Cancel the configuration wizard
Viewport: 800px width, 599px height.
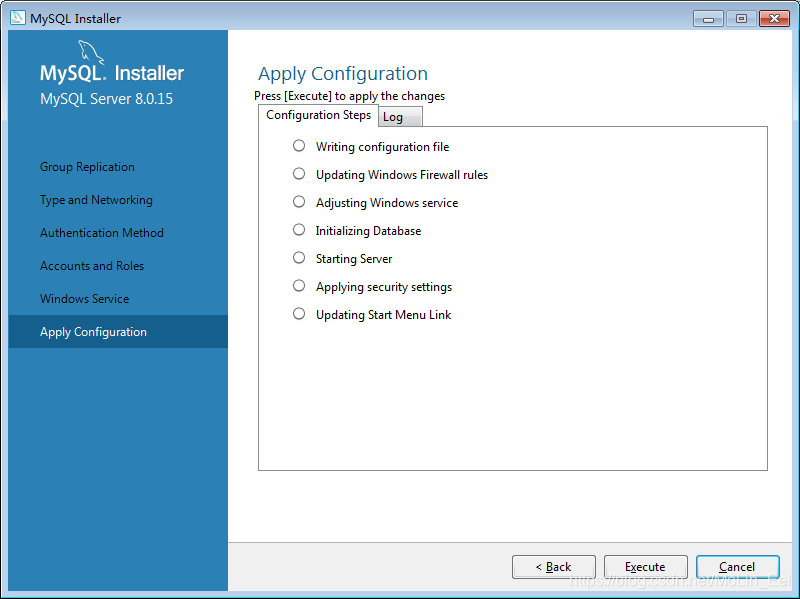pyautogui.click(x=737, y=567)
